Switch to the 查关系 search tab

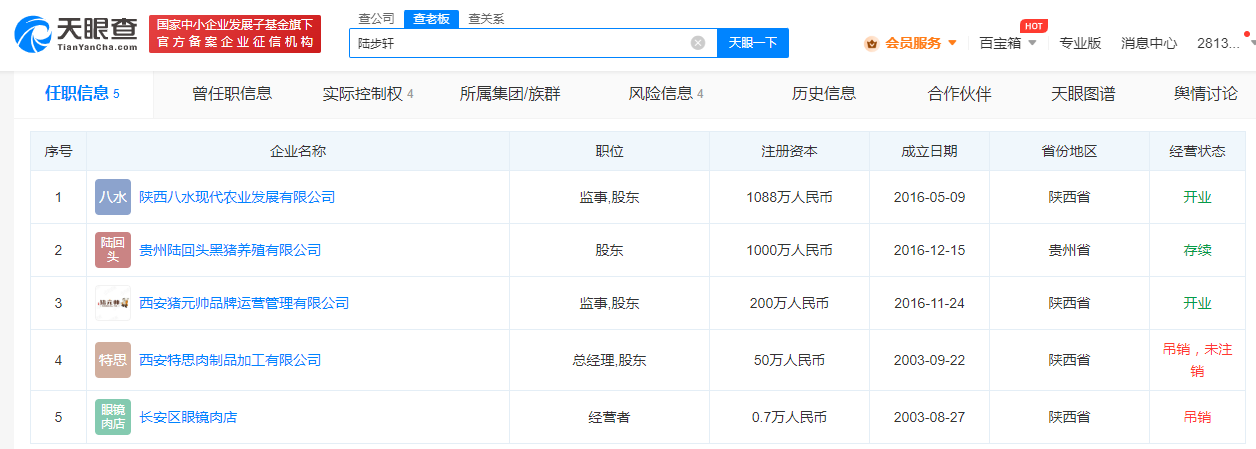pos(486,19)
